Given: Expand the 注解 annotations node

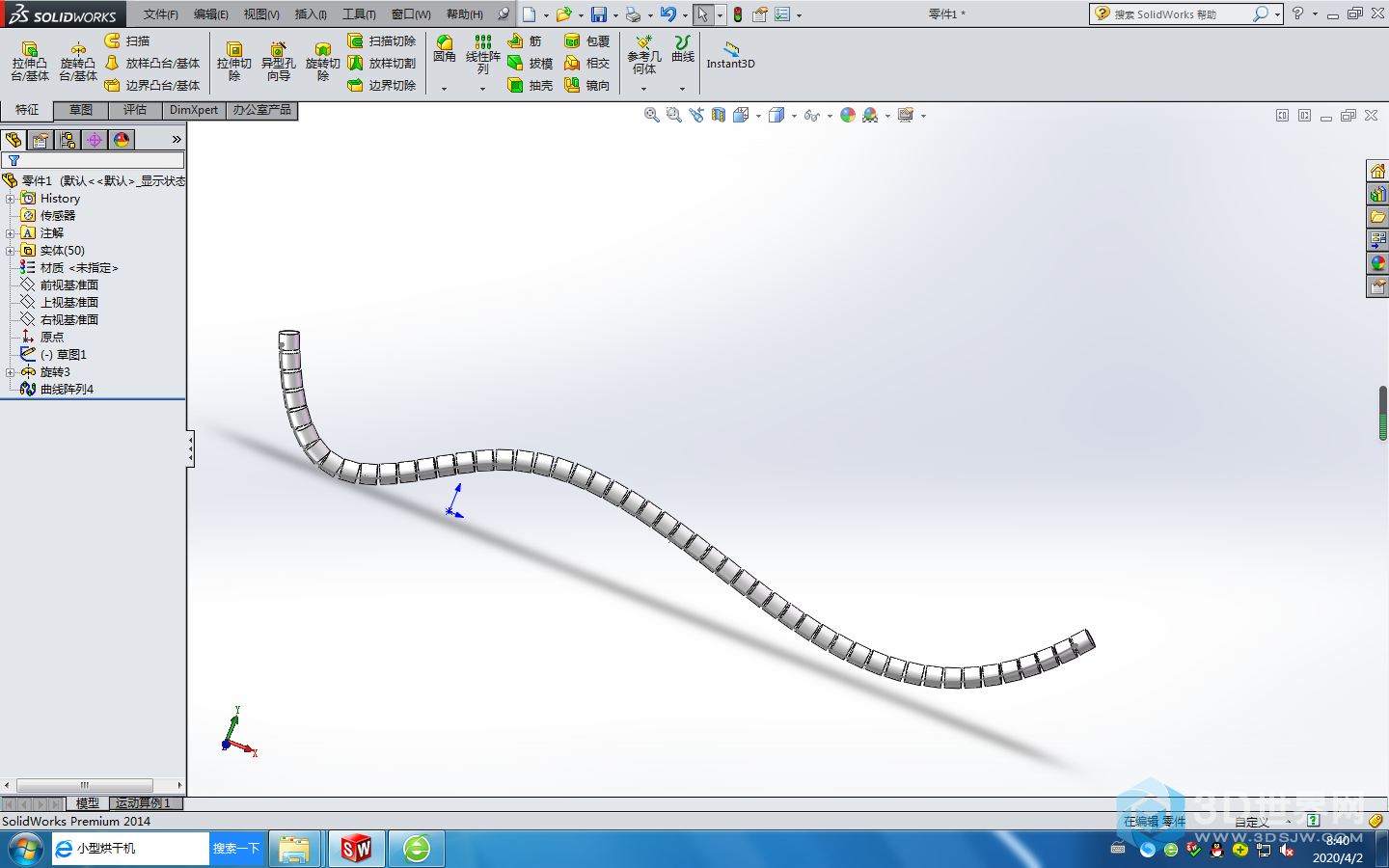Looking at the screenshot, I should (11, 233).
